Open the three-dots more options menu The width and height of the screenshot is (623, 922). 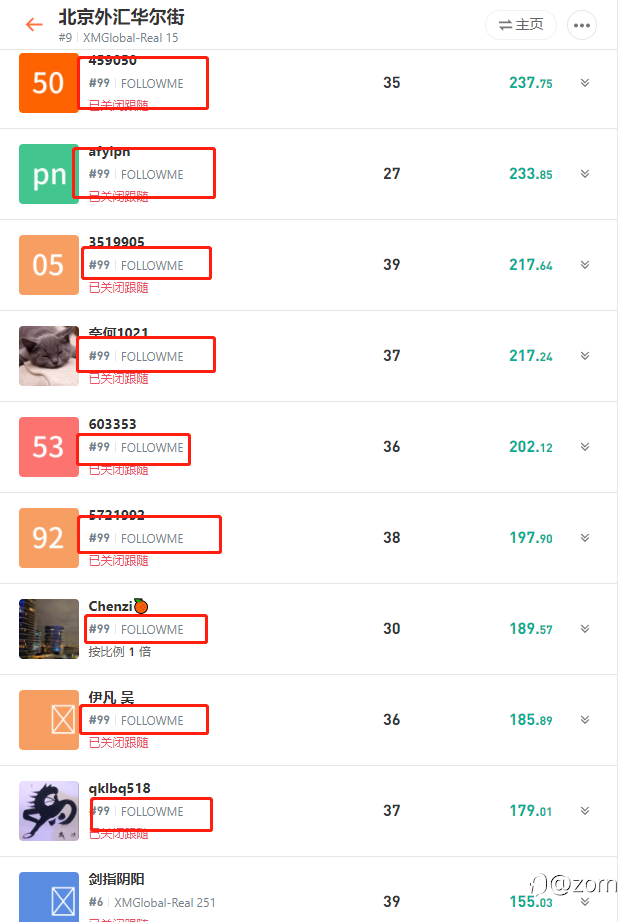pyautogui.click(x=582, y=25)
